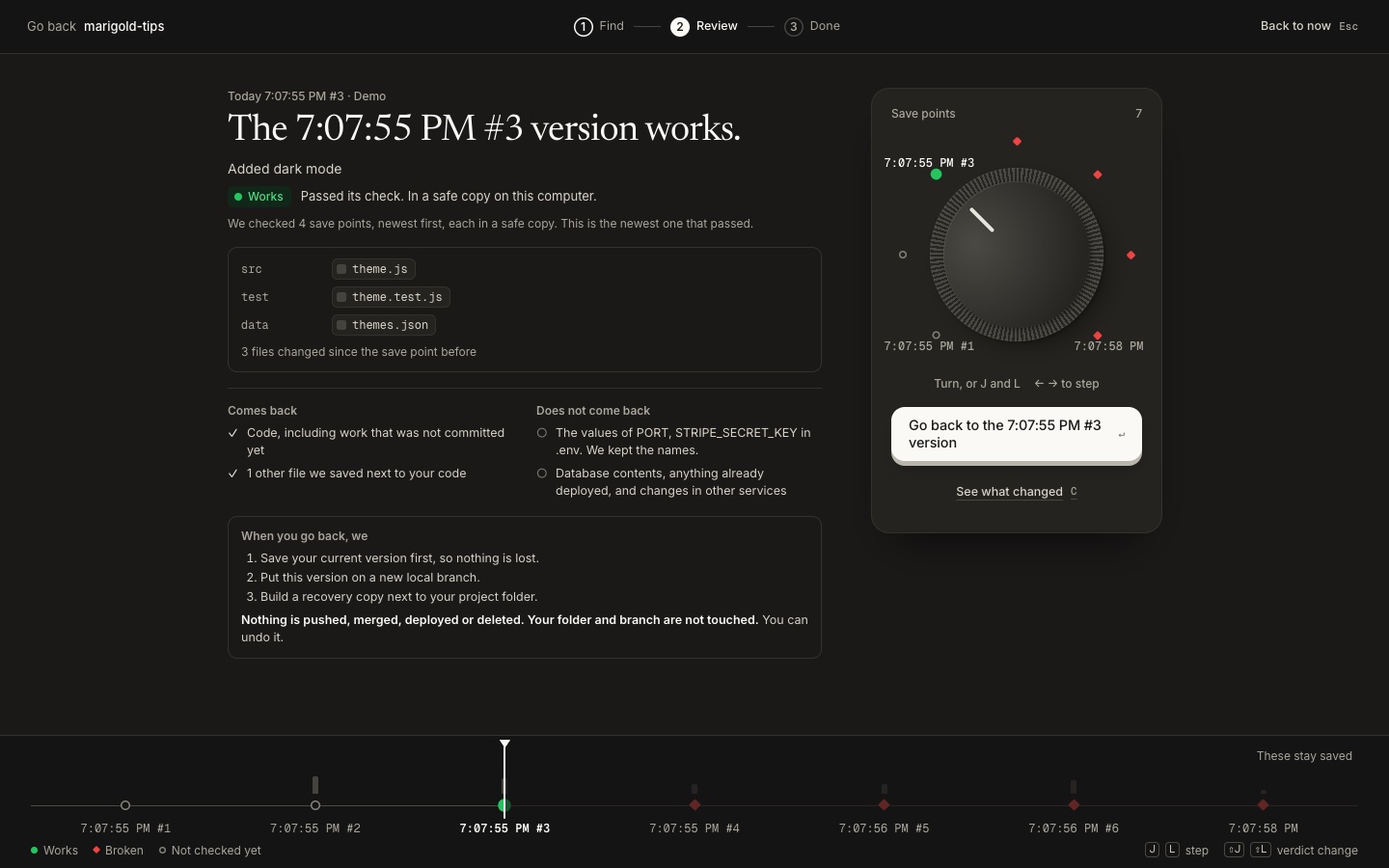Click the Broken legend entry

[118, 851]
